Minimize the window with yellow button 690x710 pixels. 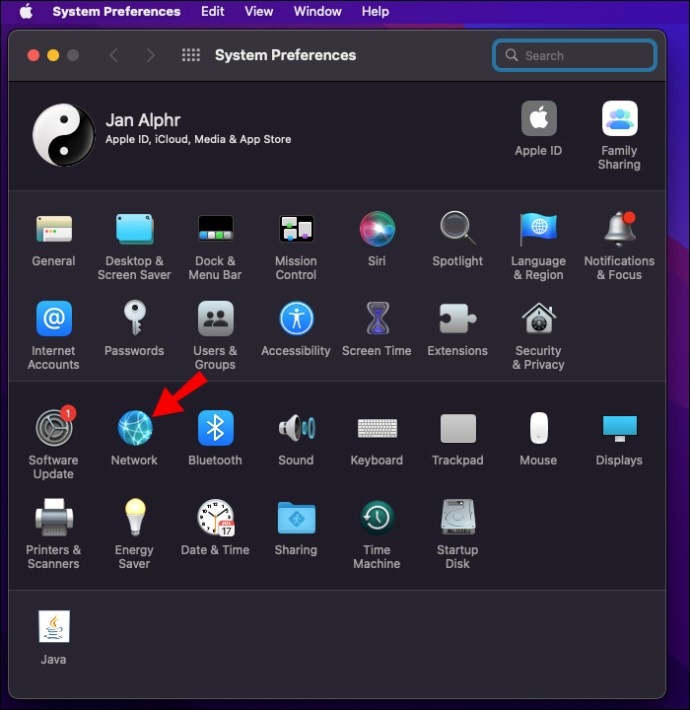53,55
